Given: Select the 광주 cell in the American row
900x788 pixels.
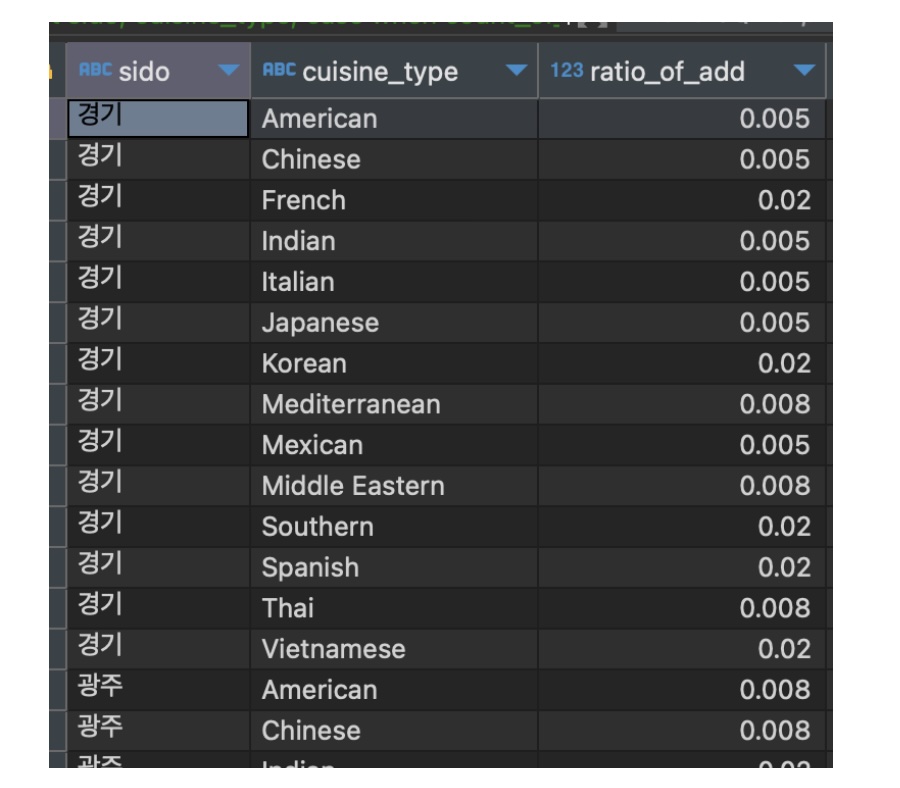Looking at the screenshot, I should tap(158, 689).
